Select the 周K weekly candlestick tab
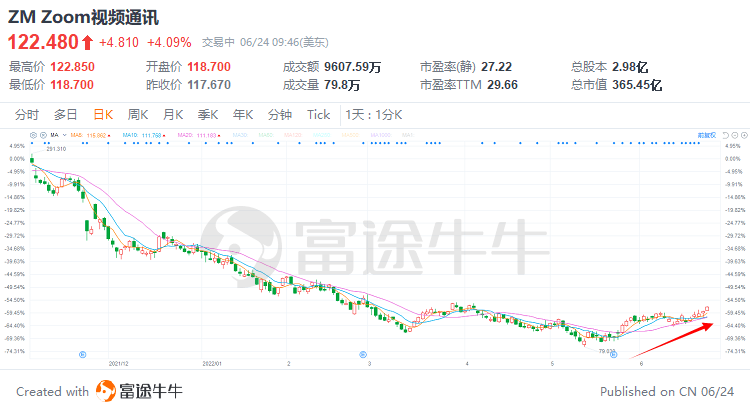The image size is (750, 412). [138, 115]
